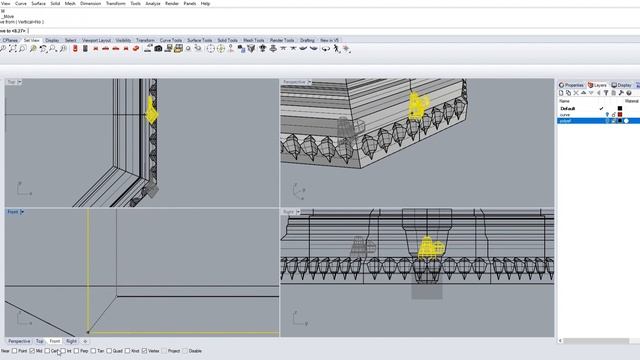Click the plain crosshair target icon

211,49
